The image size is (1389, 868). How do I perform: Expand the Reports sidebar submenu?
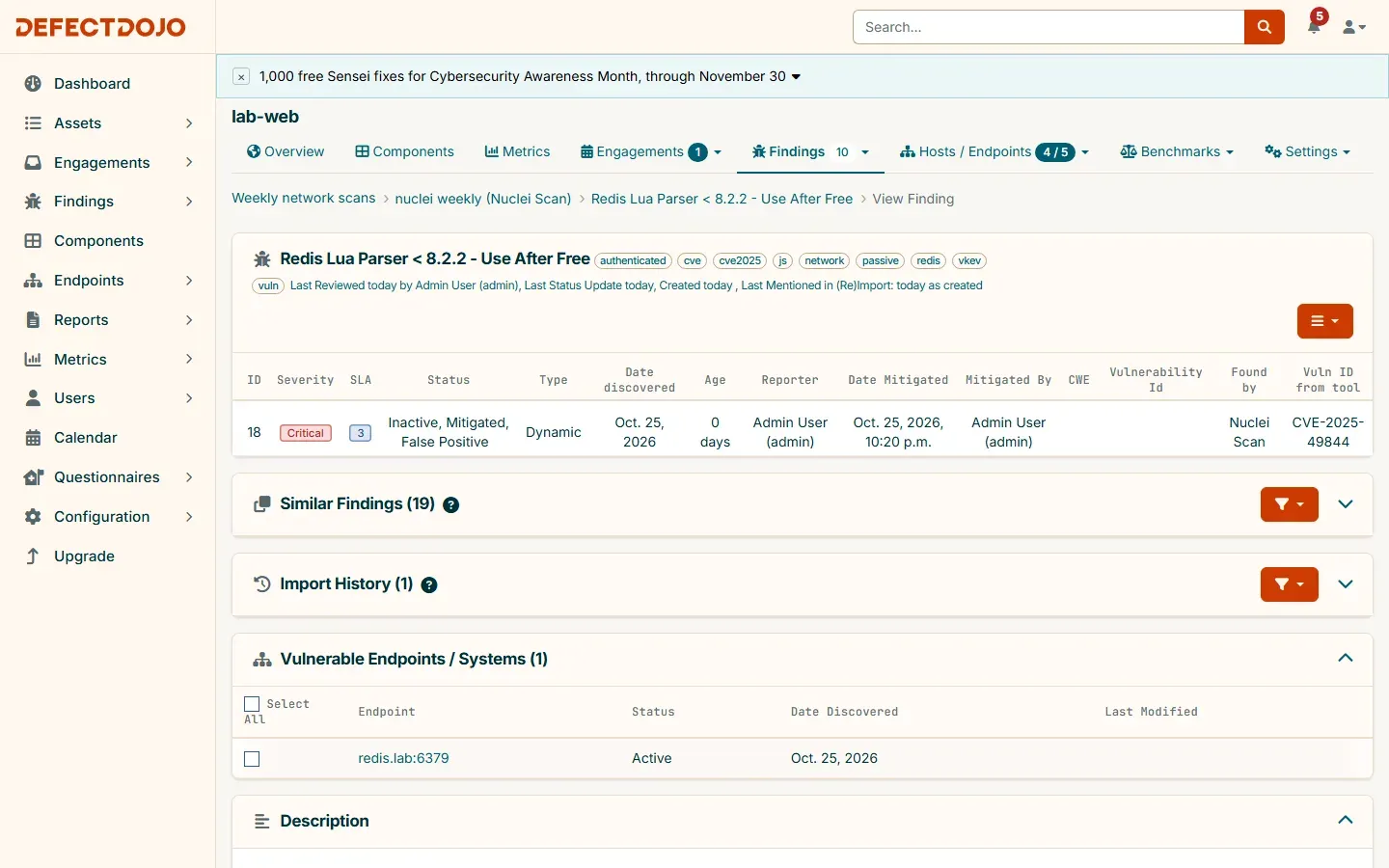tap(189, 320)
